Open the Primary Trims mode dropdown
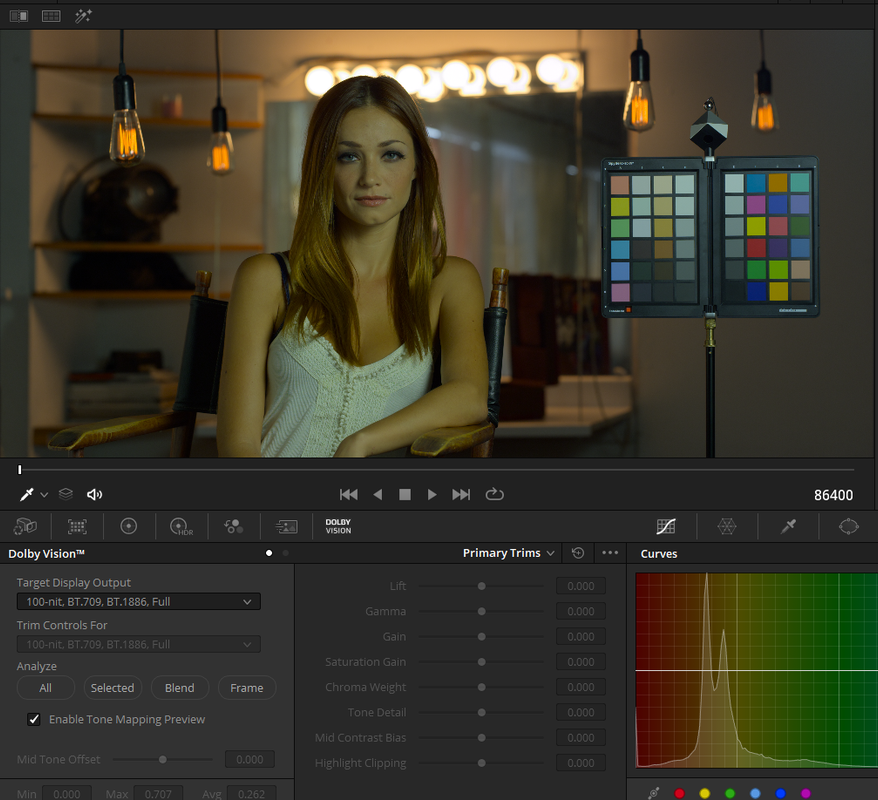 508,553
